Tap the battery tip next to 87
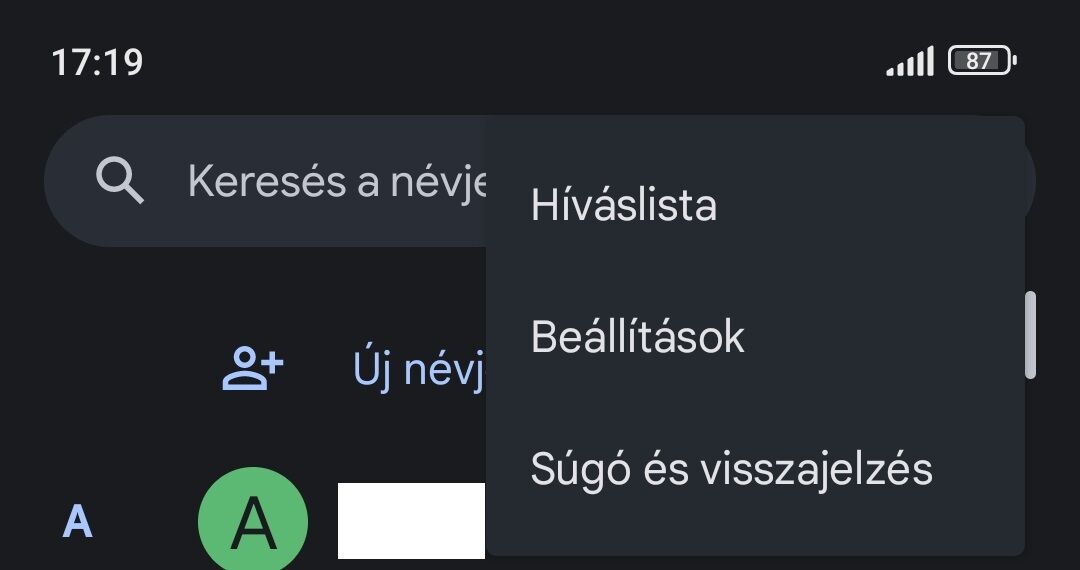Screen dimensions: 1080x570 tap(1014, 61)
